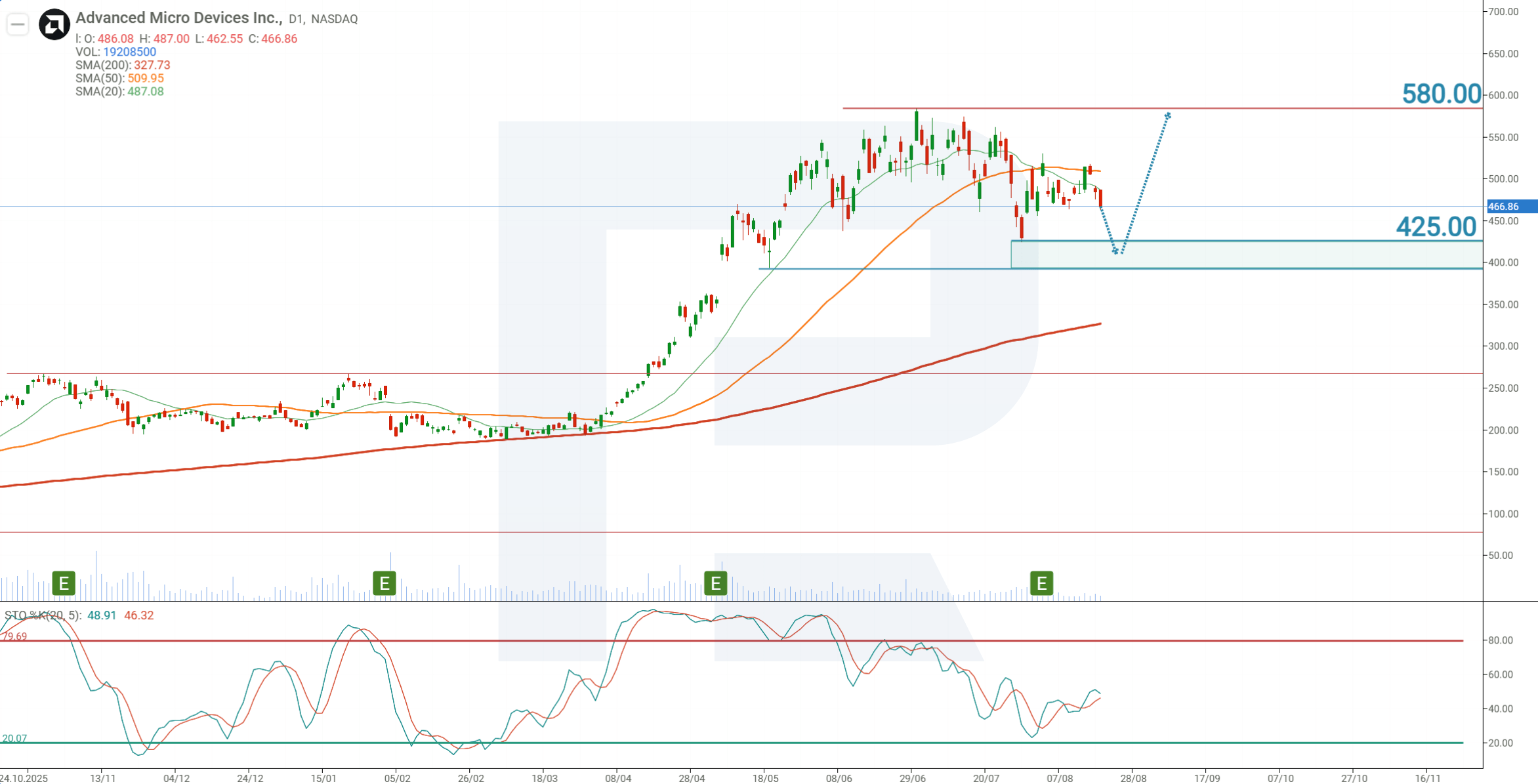Click the '13/11' date axis label
The width and height of the screenshot is (1538, 784).
(103, 778)
